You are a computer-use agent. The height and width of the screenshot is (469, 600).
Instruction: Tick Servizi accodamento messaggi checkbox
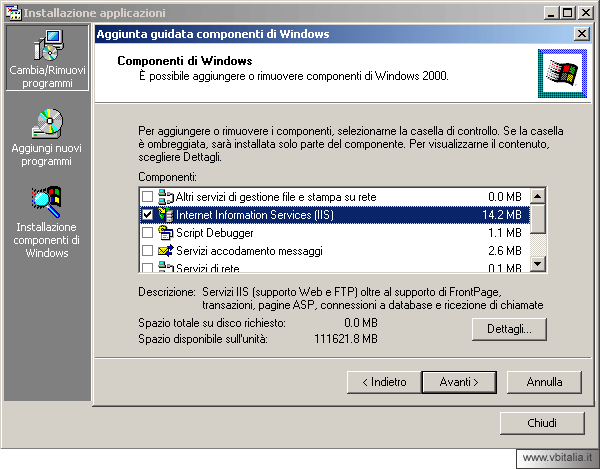[147, 251]
